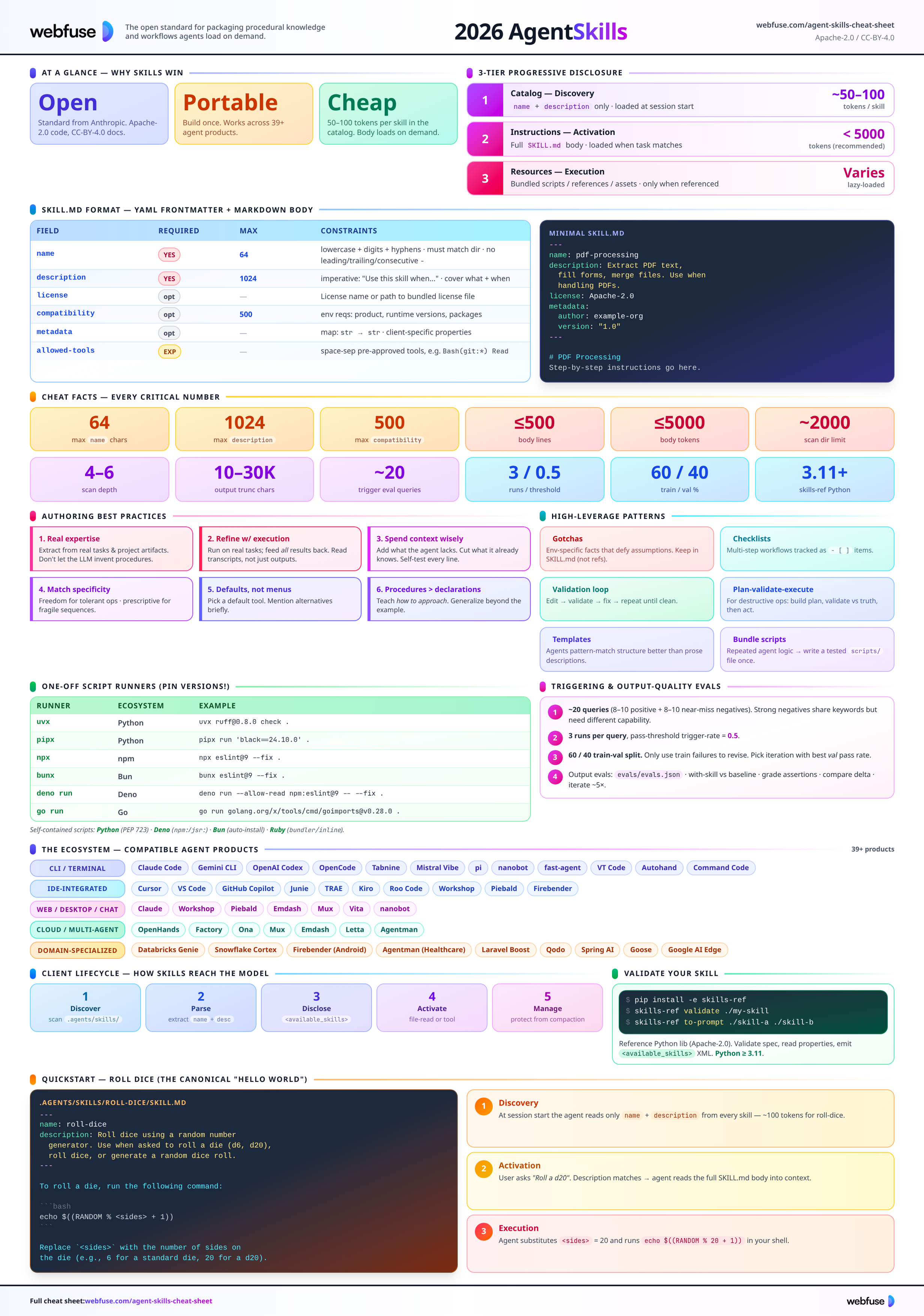Image resolution: width=924 pixels, height=1316 pixels.
Task: Select the uvx runner row
Action: [280, 722]
